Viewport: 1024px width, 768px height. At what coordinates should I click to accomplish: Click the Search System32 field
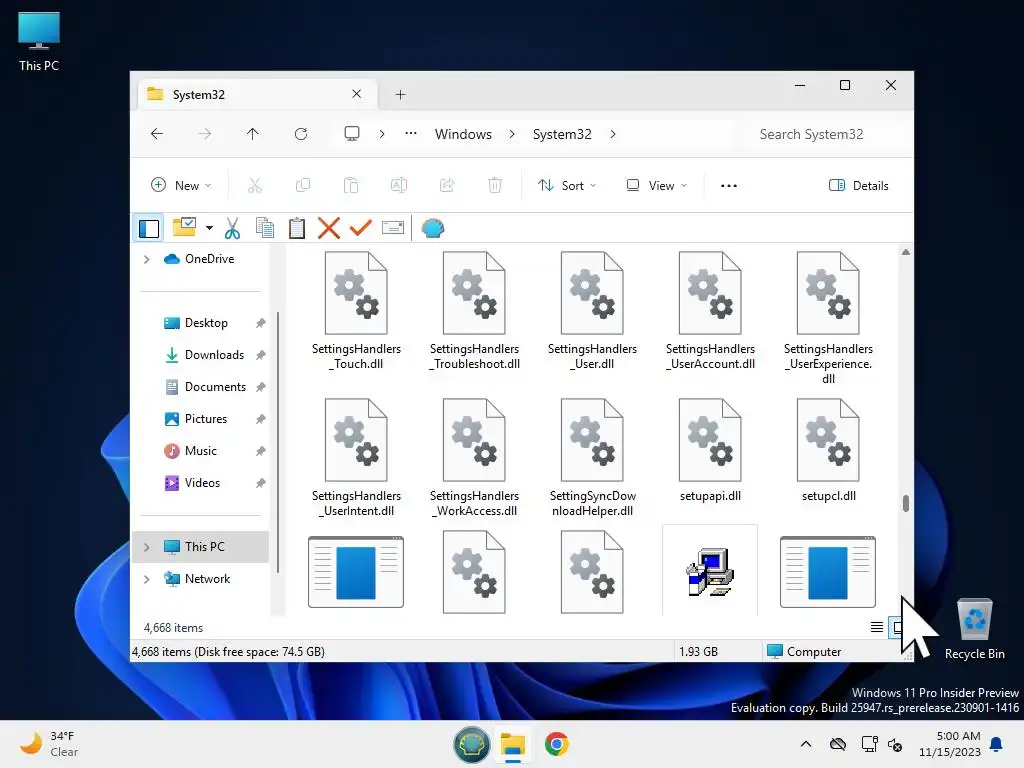[x=826, y=134]
